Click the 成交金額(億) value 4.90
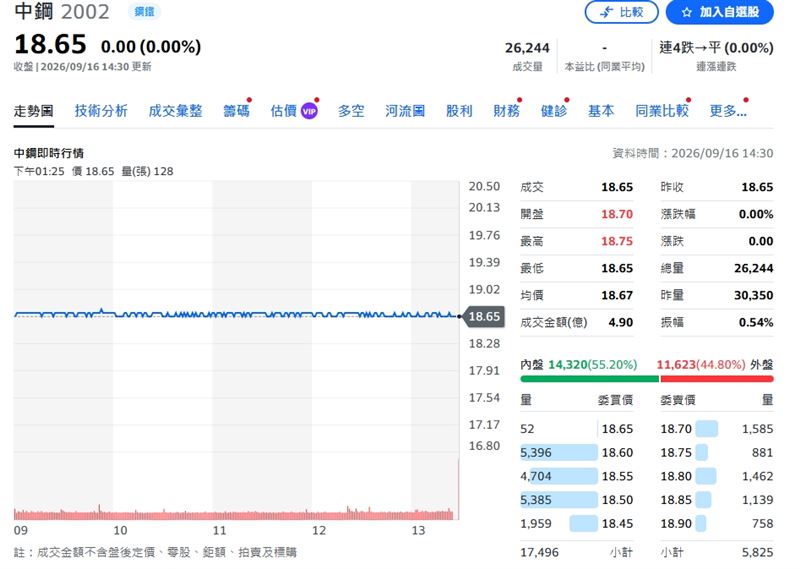The image size is (800, 569). 620,323
